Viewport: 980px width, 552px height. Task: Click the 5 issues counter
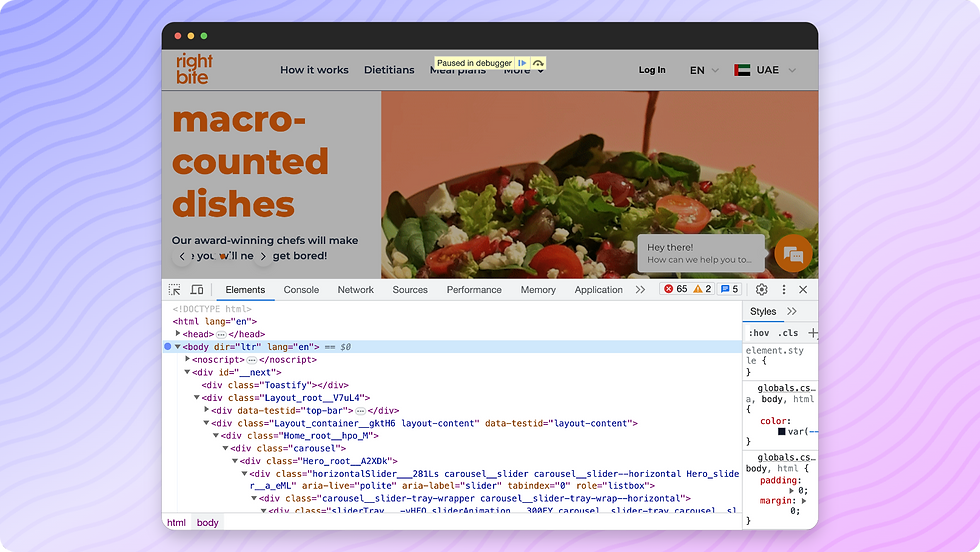pyautogui.click(x=729, y=289)
